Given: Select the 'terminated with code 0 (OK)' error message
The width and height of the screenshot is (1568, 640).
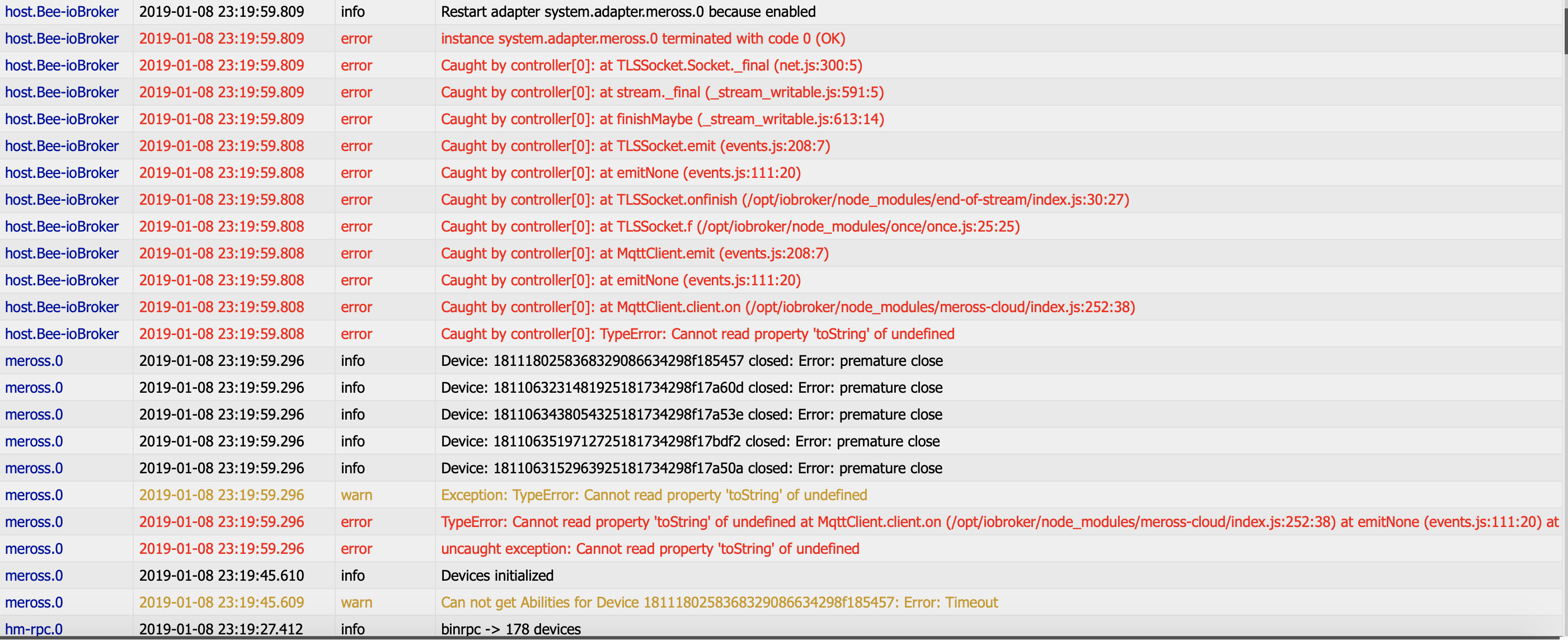Looking at the screenshot, I should [x=643, y=39].
